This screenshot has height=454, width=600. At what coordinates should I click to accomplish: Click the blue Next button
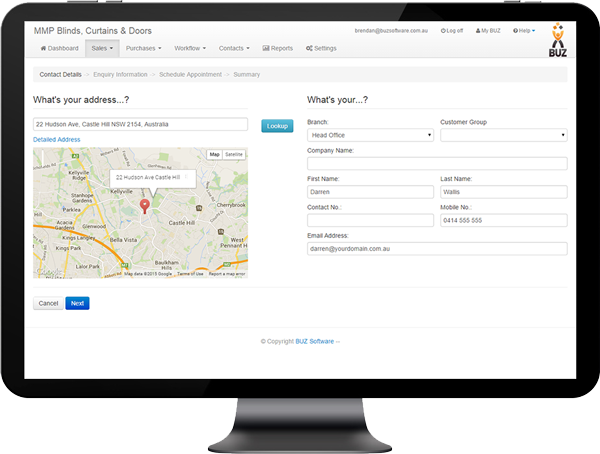[77, 303]
